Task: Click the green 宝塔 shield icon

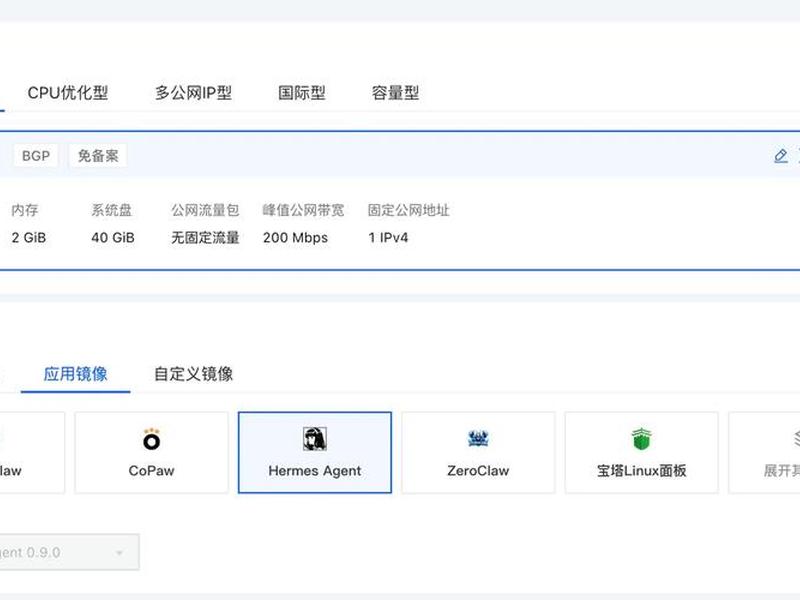Action: pyautogui.click(x=641, y=439)
